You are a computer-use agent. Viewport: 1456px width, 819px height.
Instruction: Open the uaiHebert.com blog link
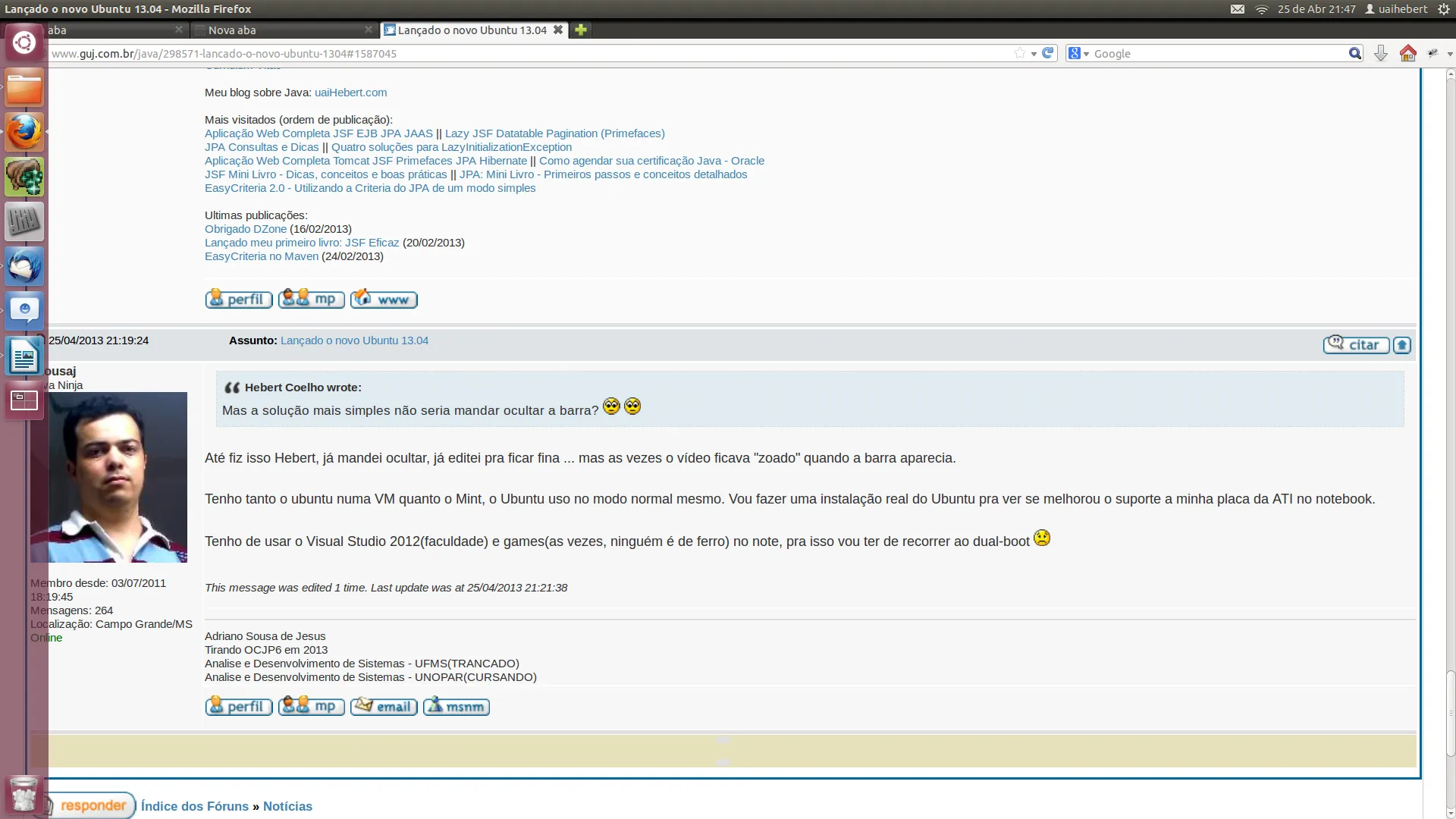(x=350, y=93)
